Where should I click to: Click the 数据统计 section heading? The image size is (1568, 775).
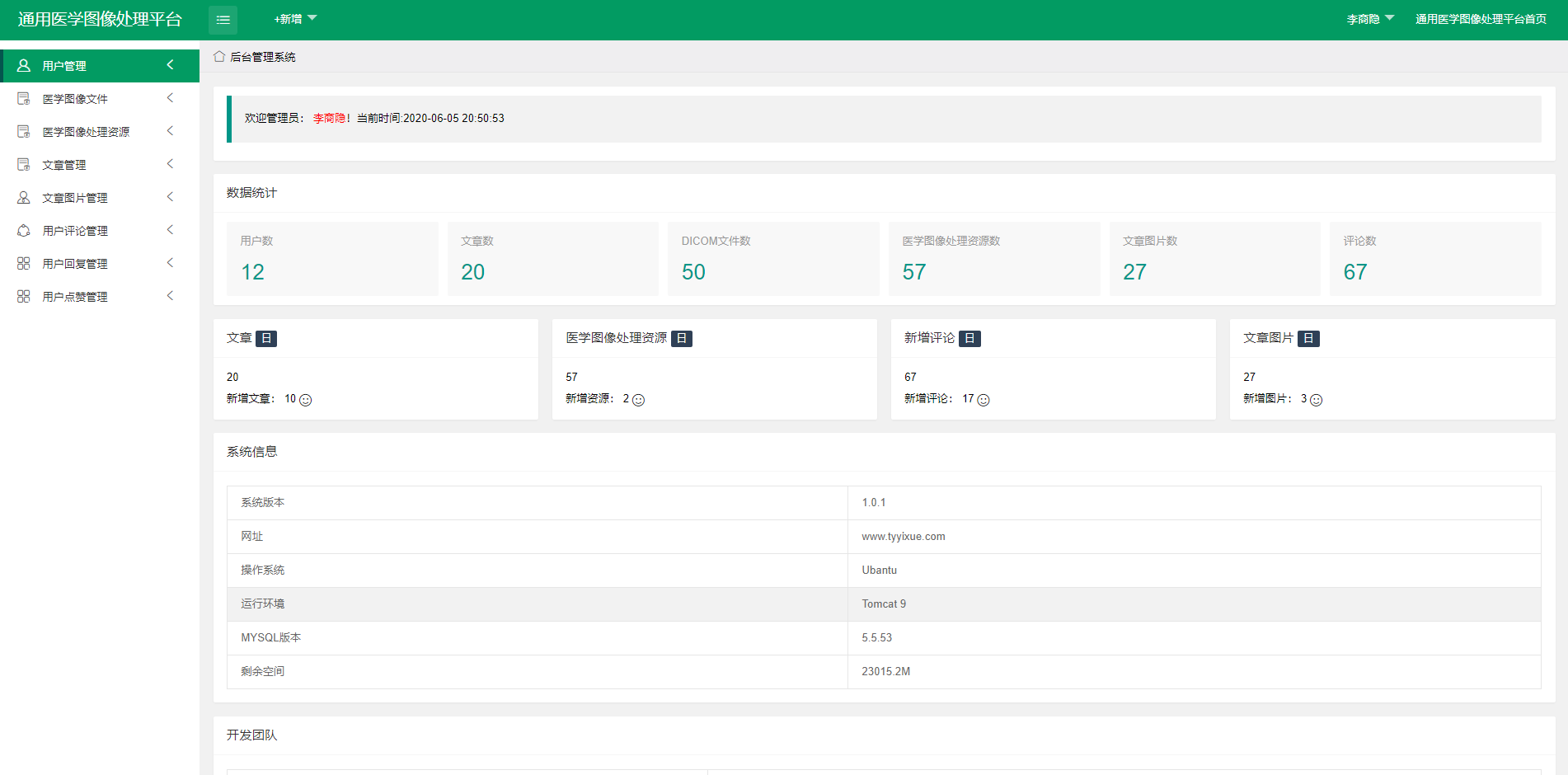click(x=251, y=193)
